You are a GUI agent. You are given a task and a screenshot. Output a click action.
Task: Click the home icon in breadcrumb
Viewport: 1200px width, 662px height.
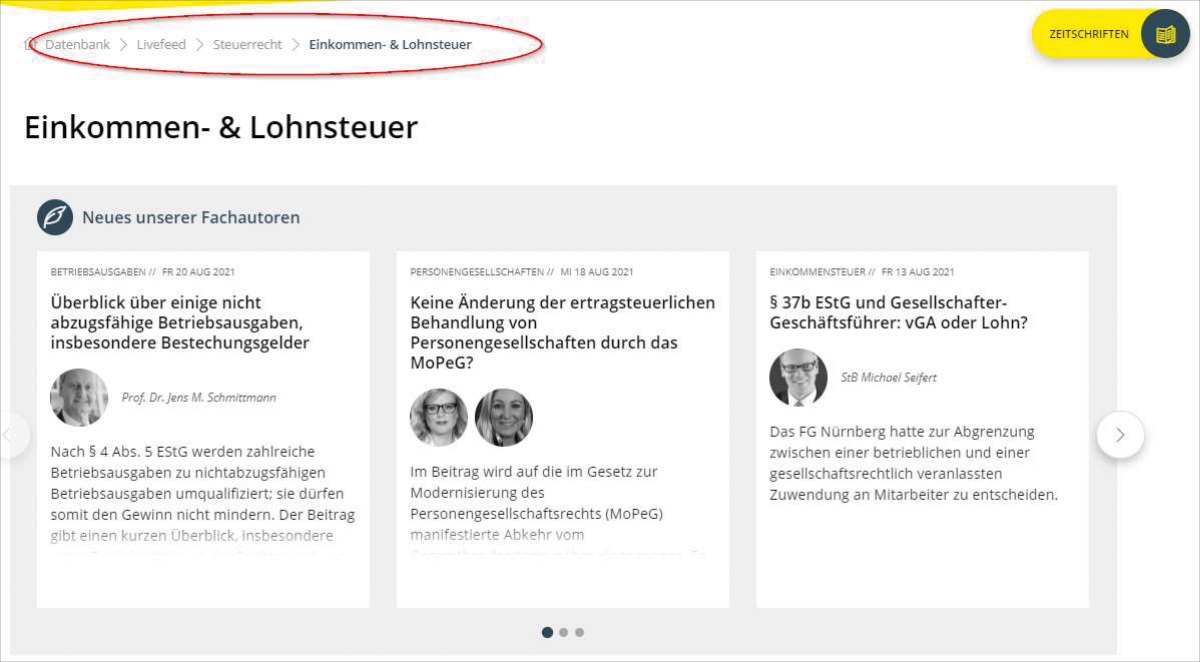pyautogui.click(x=29, y=45)
